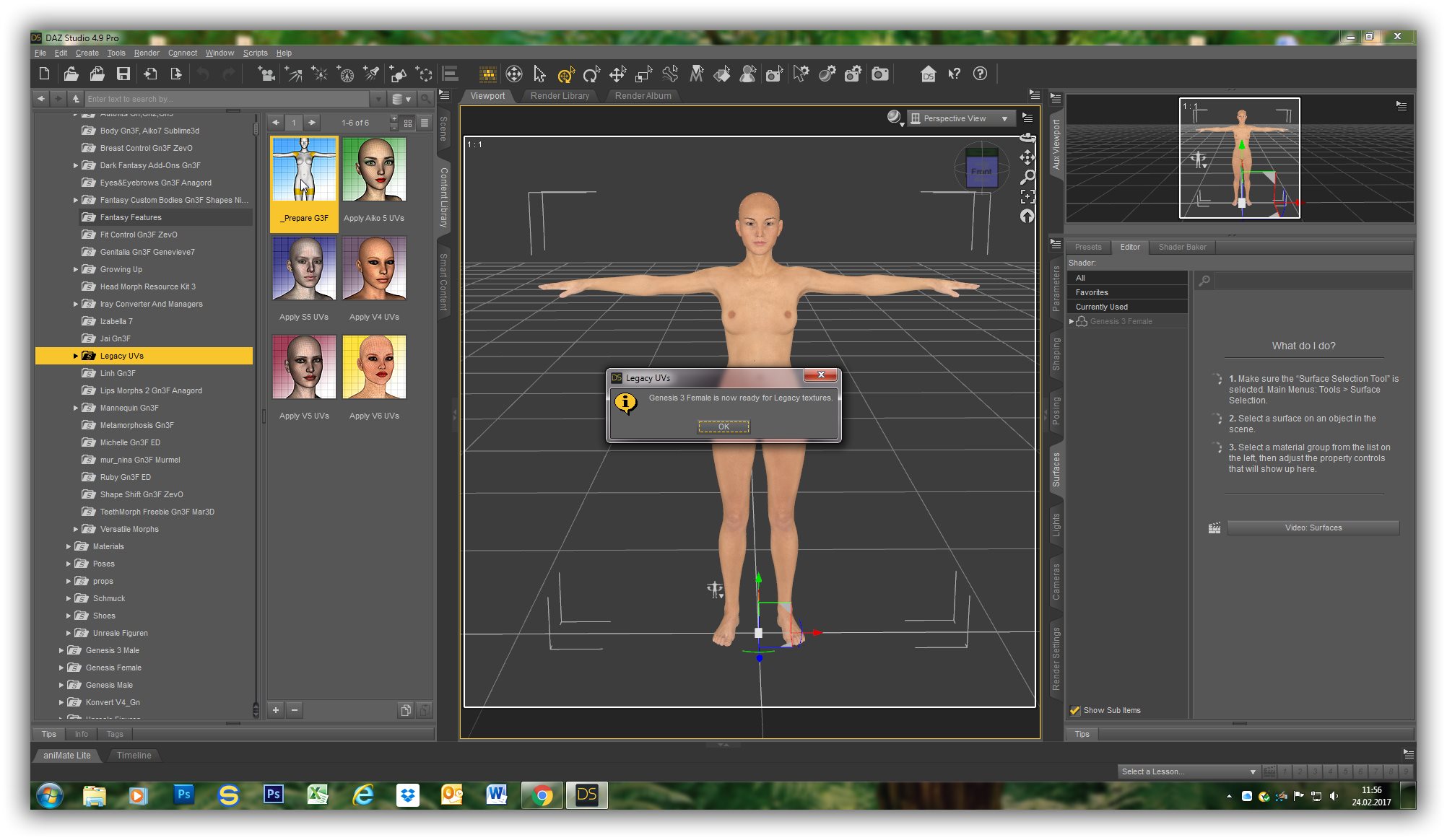Click the Render camera icon
Screen dimensions: 1447x840
pyautogui.click(x=880, y=74)
